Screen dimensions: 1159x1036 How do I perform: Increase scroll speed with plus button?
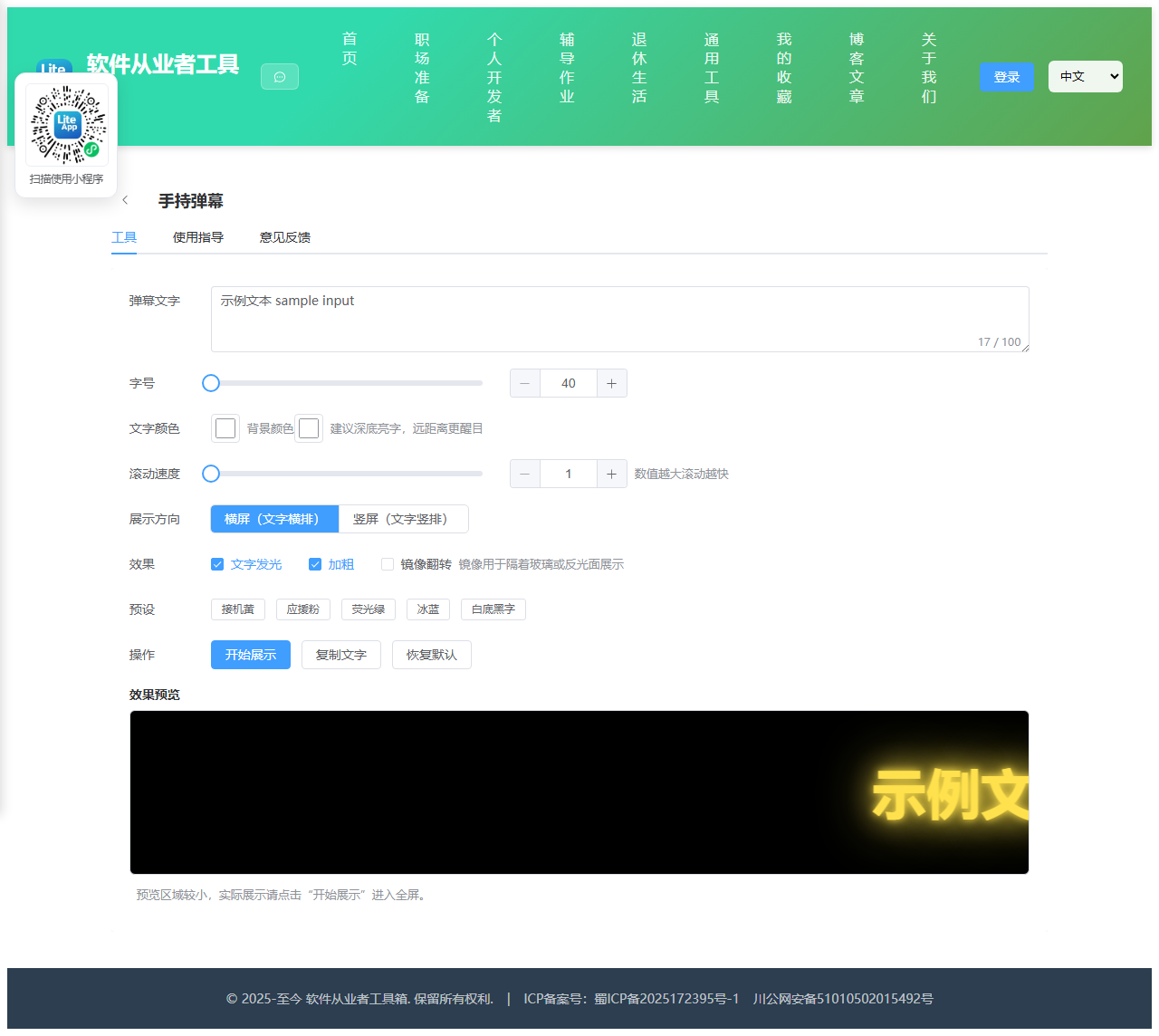612,474
